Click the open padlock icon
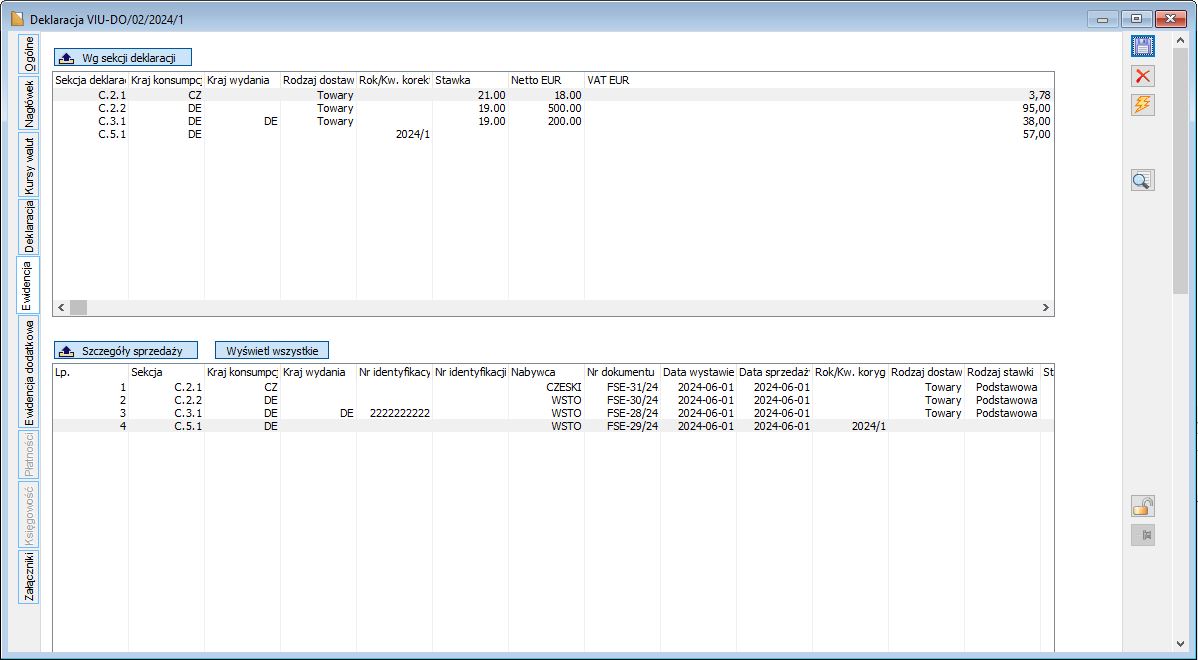1198x660 pixels. [x=1142, y=506]
